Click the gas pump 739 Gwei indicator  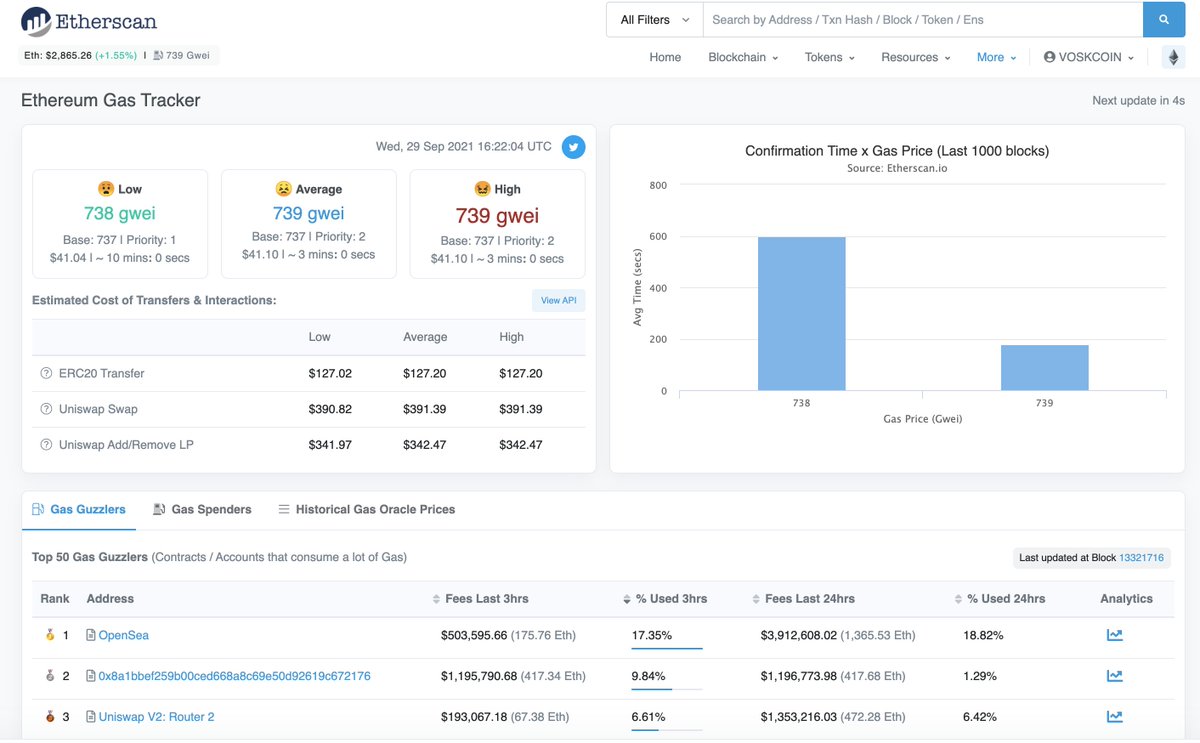pyautogui.click(x=181, y=55)
